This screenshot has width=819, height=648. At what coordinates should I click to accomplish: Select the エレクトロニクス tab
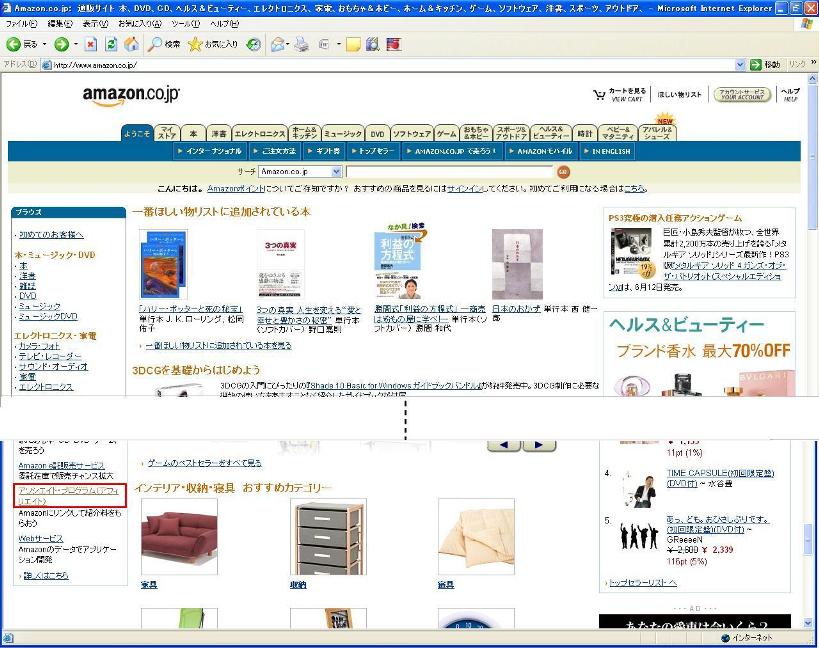(260, 134)
